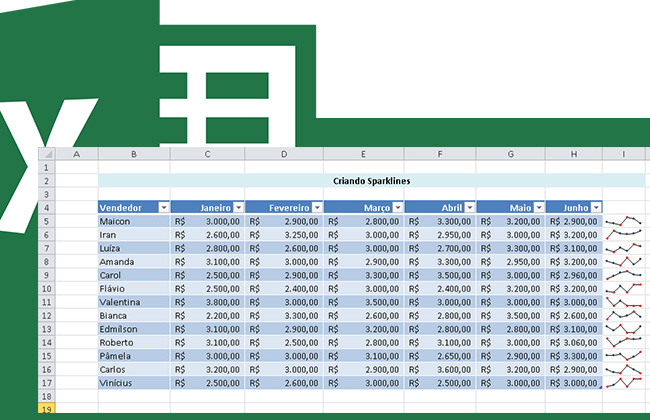Select column F header
650x420 pixels.
(x=440, y=154)
